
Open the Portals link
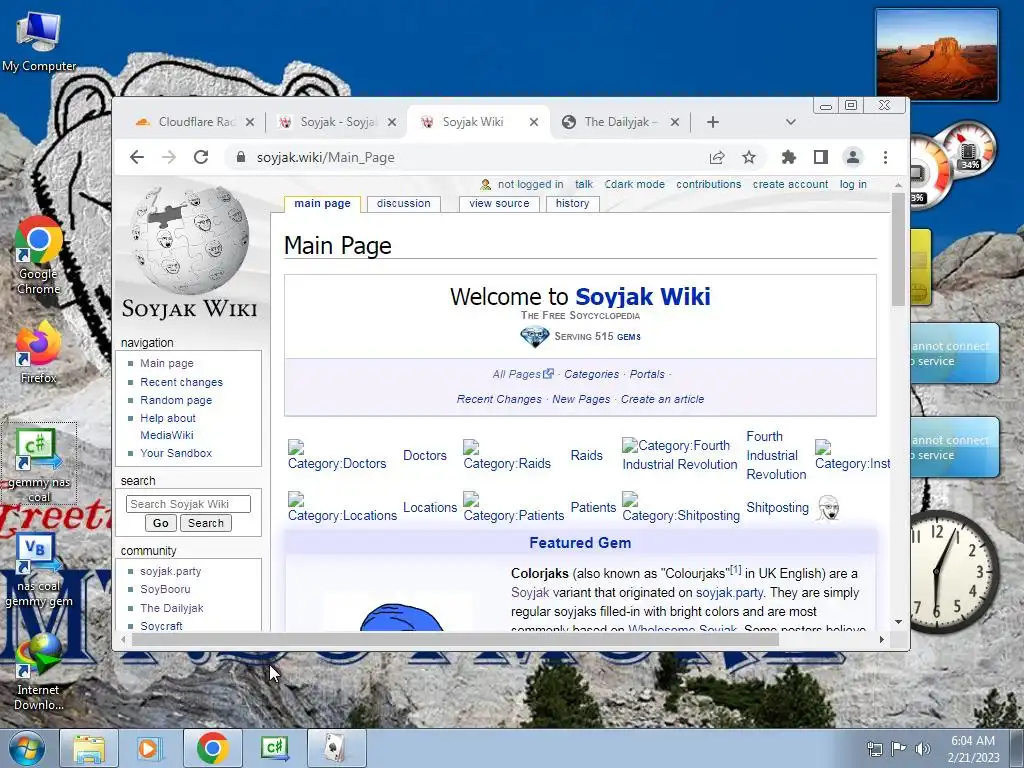click(x=647, y=374)
